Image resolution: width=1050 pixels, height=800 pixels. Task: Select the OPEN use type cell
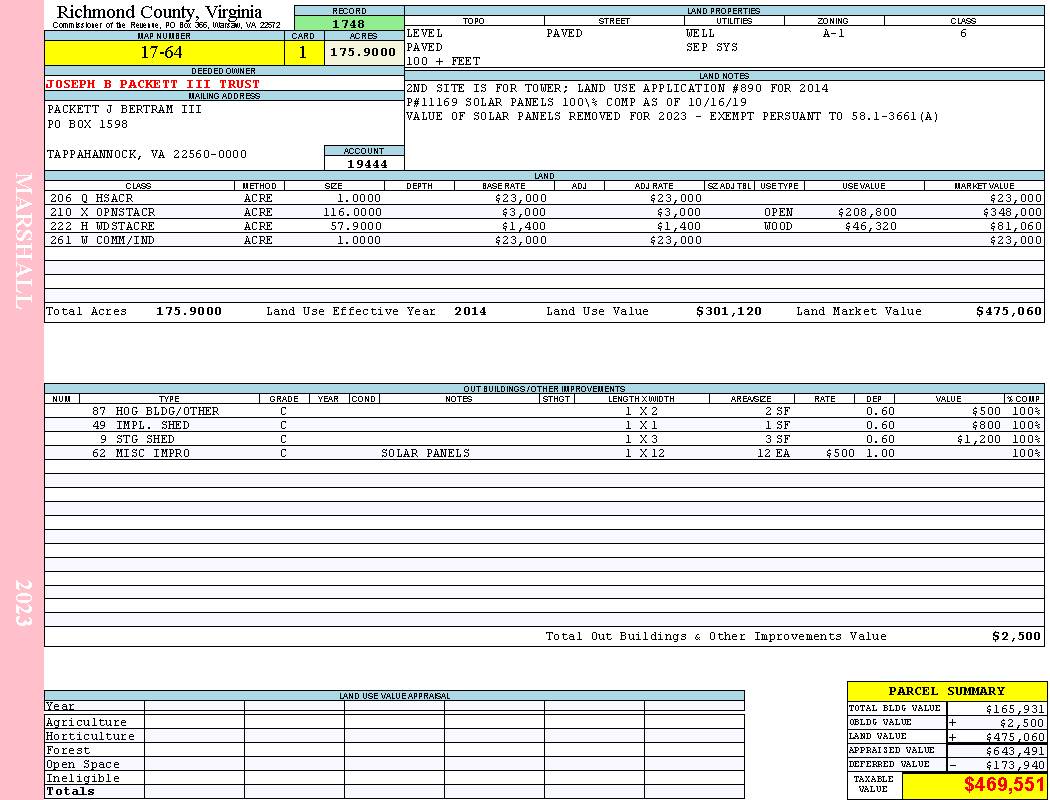pyautogui.click(x=778, y=212)
